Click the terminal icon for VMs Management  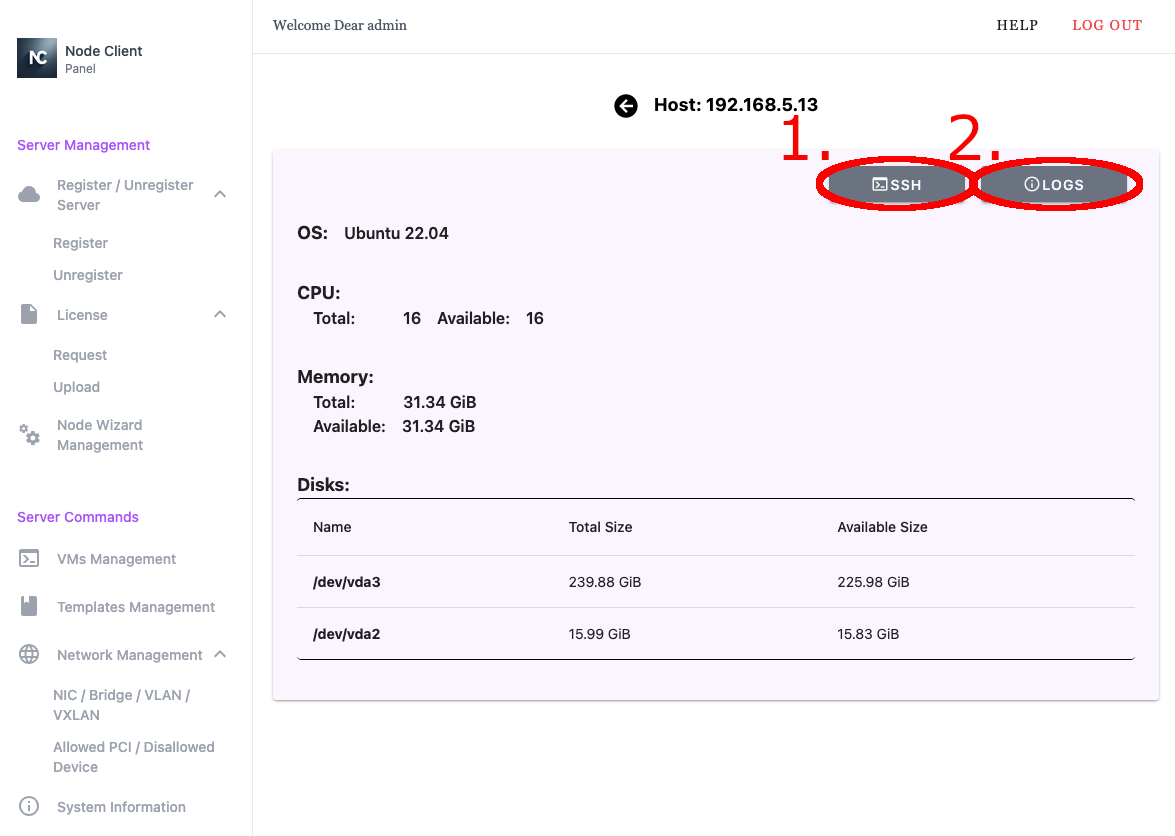click(30, 559)
